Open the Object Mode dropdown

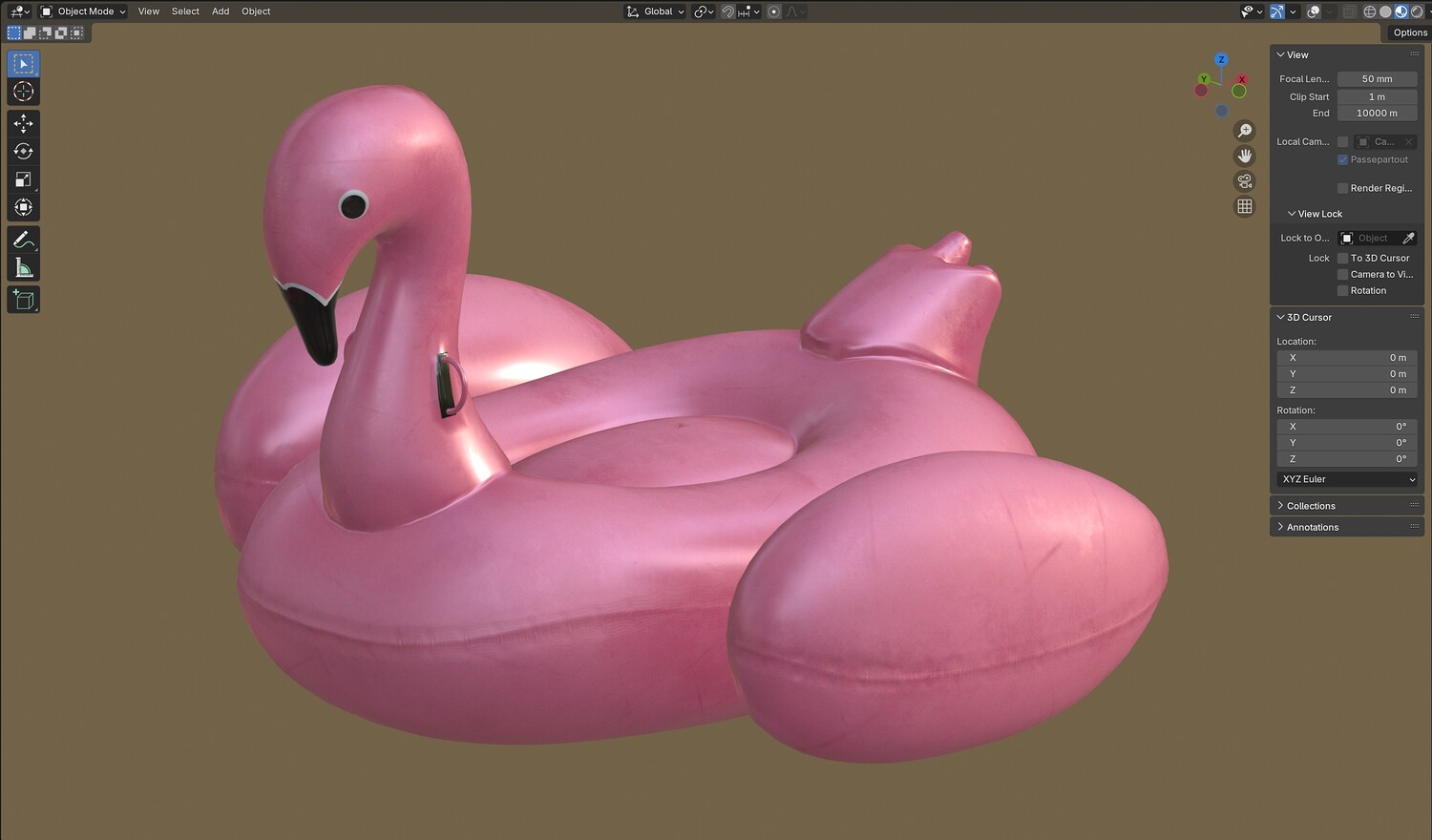coord(83,11)
